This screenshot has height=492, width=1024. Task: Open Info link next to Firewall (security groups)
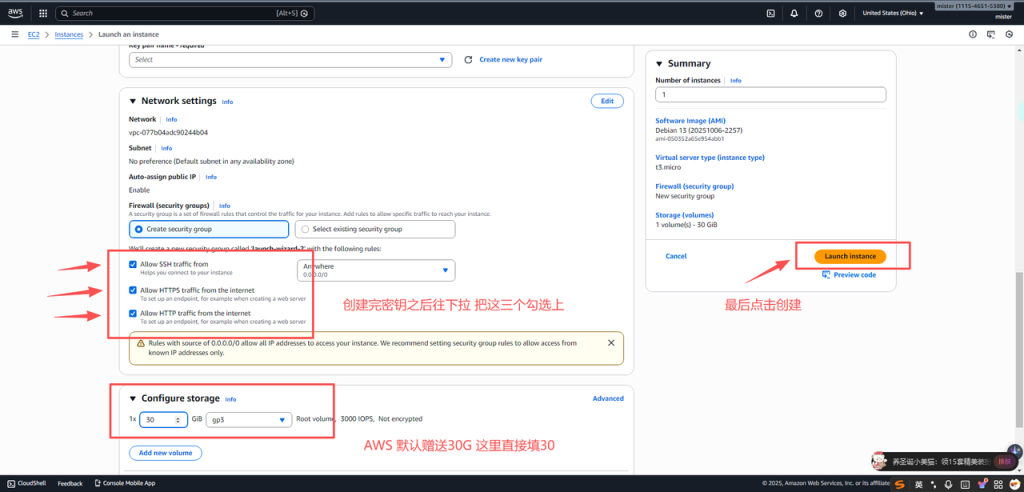coord(225,206)
